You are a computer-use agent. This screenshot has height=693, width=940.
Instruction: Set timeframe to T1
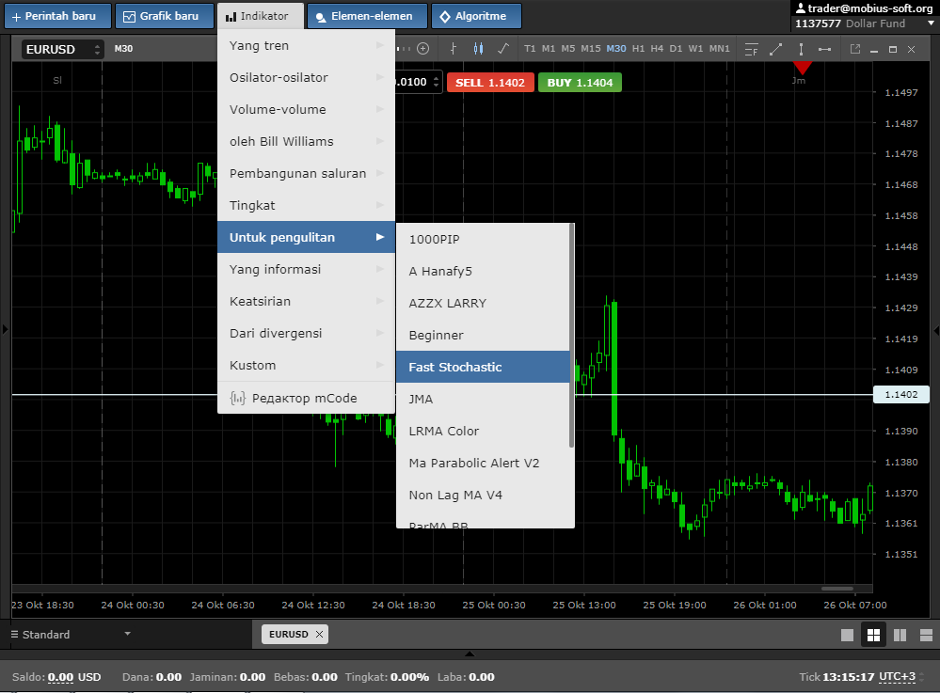pyautogui.click(x=530, y=49)
